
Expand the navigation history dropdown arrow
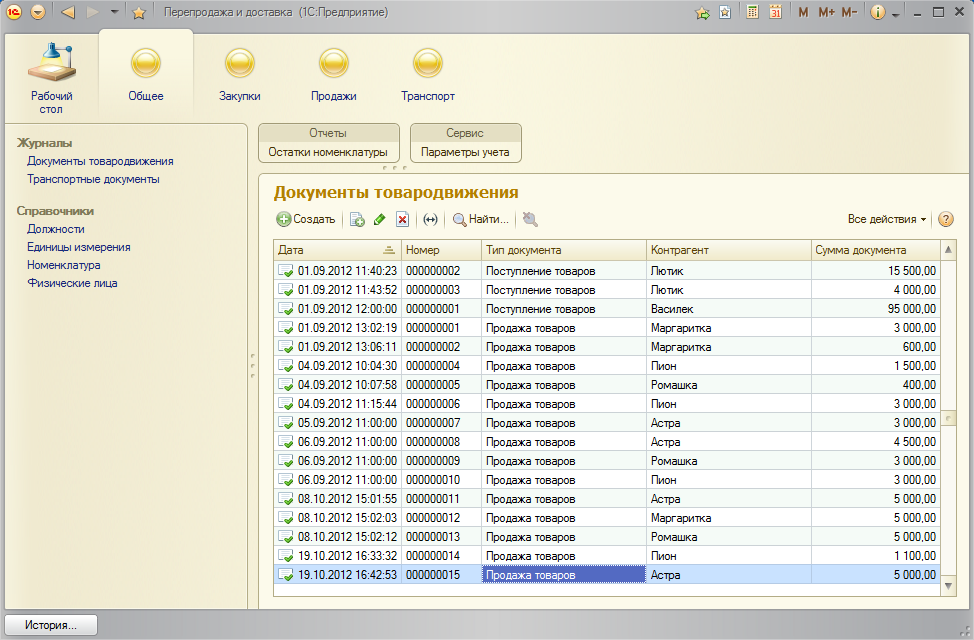[x=114, y=12]
